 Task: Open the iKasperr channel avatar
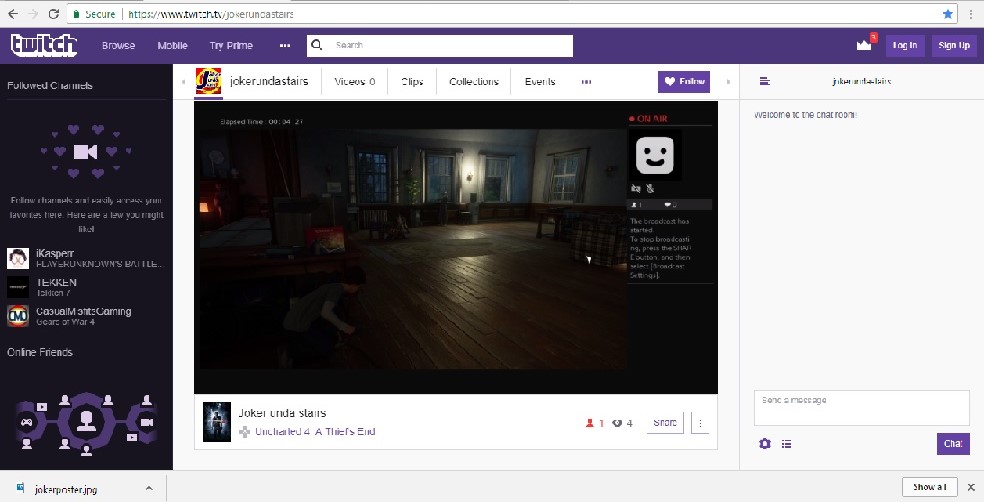[18, 259]
